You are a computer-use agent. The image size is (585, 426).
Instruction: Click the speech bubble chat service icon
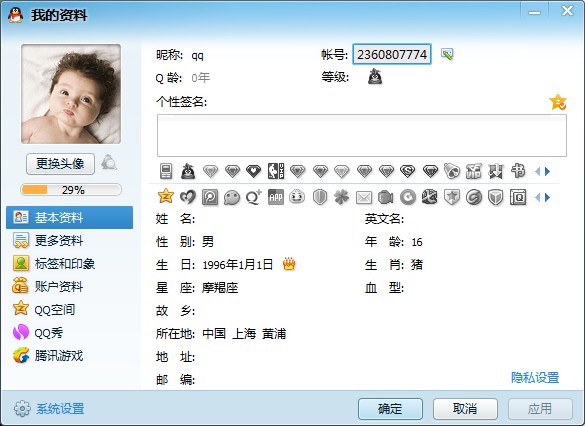(232, 197)
